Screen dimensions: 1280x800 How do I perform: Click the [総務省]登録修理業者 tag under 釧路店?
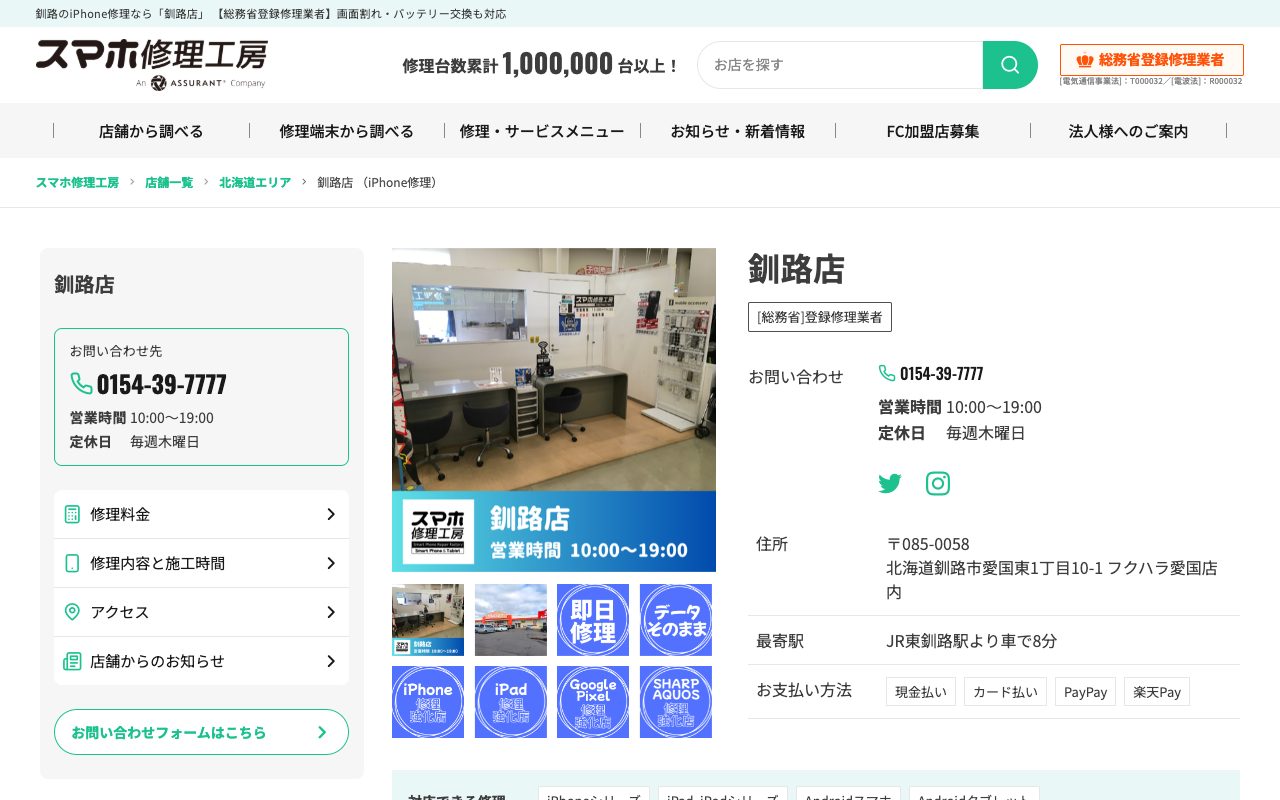pyautogui.click(x=820, y=317)
